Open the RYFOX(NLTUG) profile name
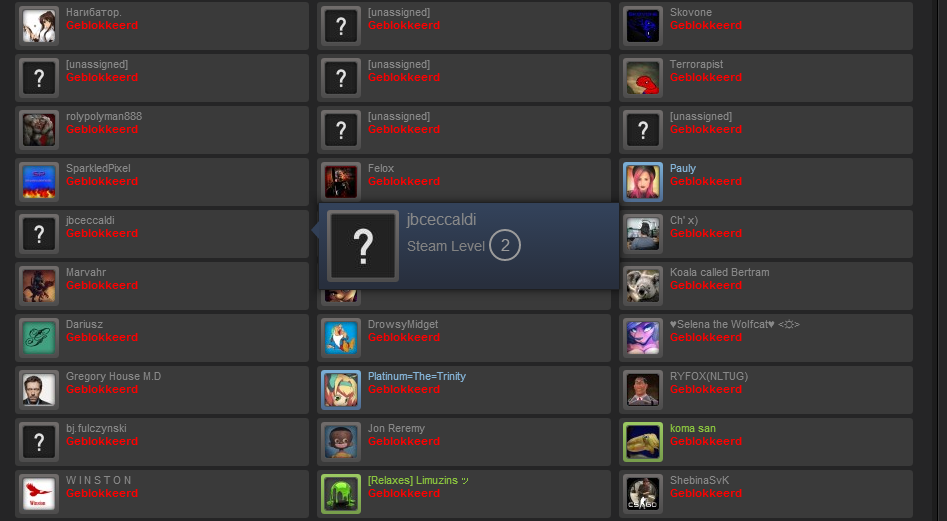The image size is (947, 521). 708,376
